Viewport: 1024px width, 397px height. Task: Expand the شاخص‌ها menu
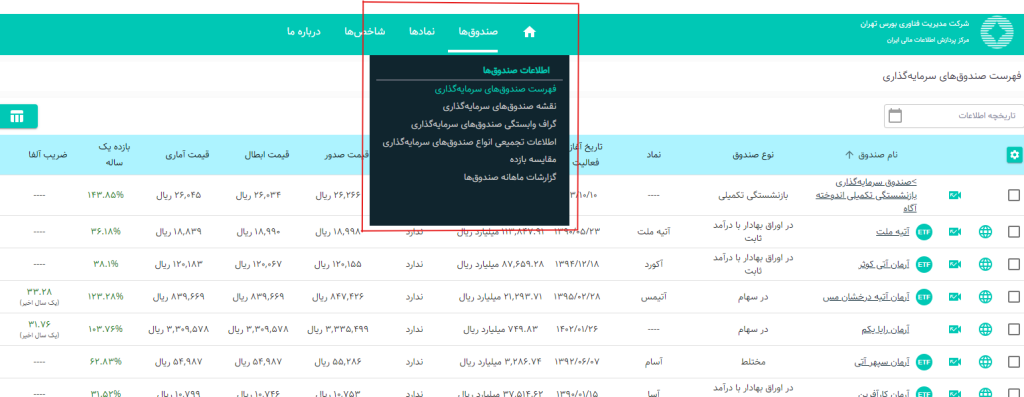365,32
